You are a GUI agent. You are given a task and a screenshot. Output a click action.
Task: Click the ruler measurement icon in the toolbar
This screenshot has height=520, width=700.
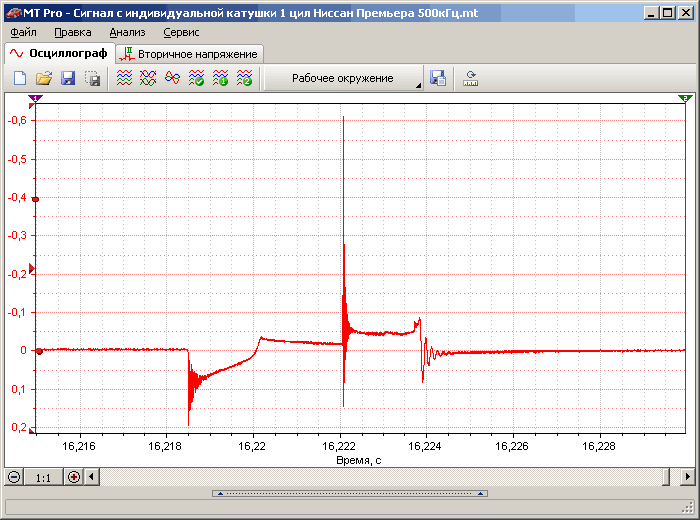[x=470, y=78]
